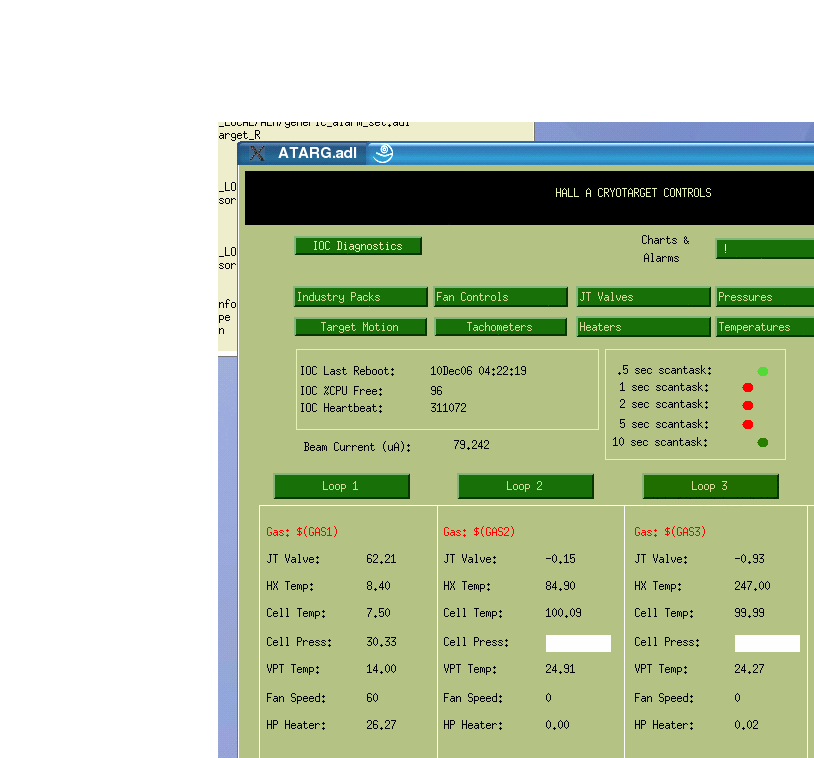This screenshot has width=814, height=758.
Task: Open Heaters menu
Action: pyautogui.click(x=643, y=327)
